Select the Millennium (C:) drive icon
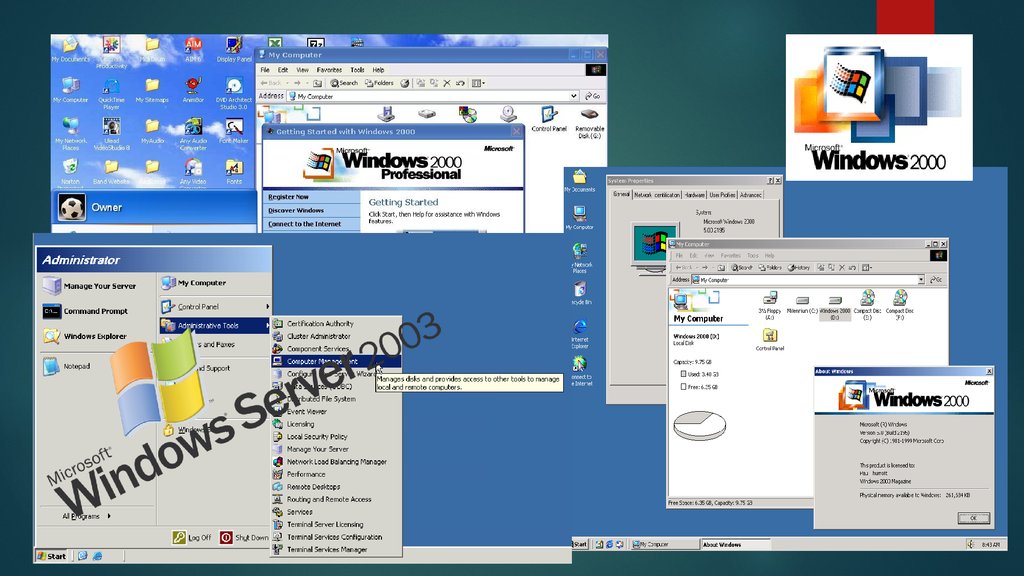Screen dimensions: 1024x576 pyautogui.click(x=802, y=305)
